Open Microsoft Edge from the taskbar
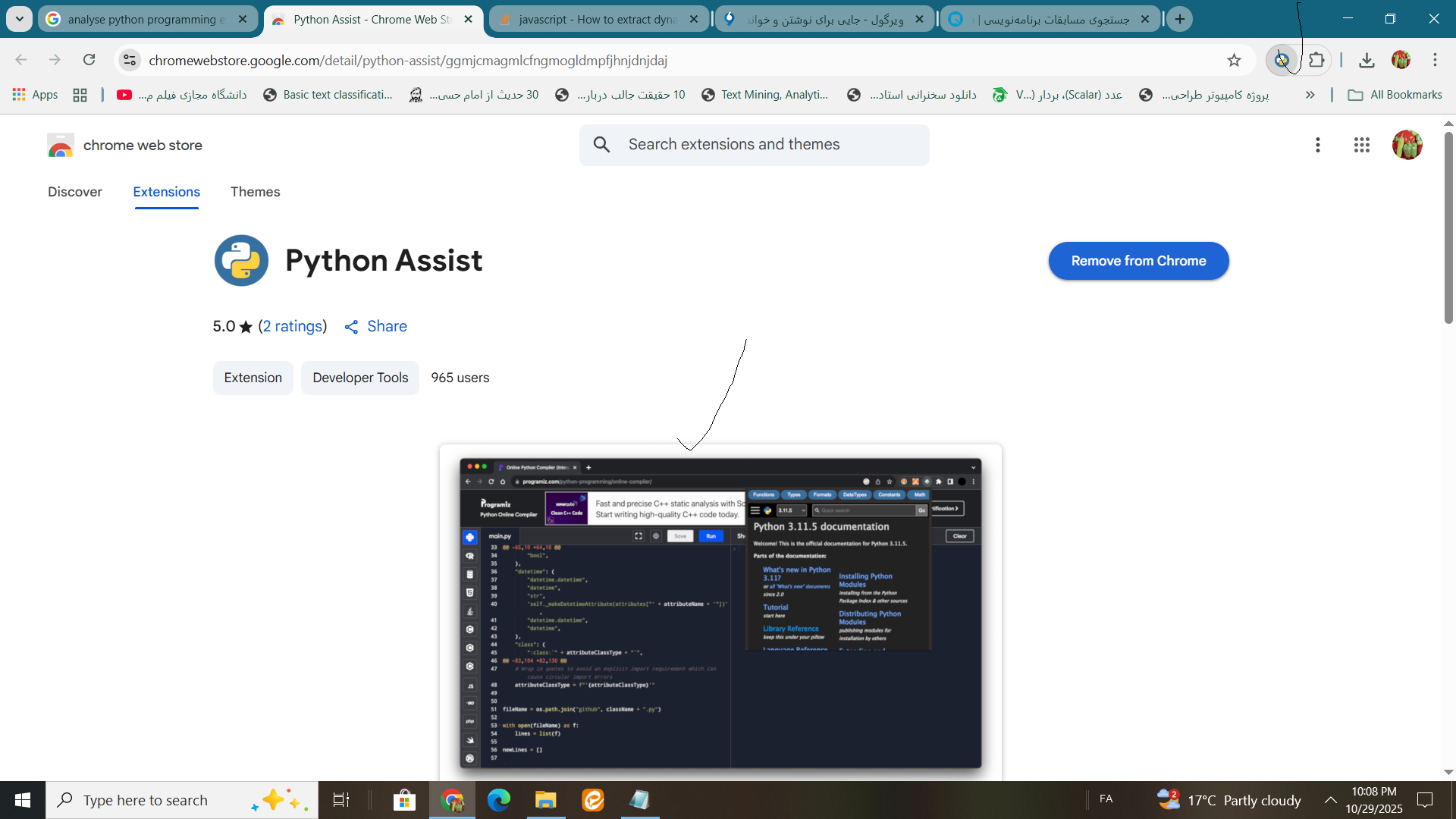This screenshot has width=1456, height=819. pos(498,800)
